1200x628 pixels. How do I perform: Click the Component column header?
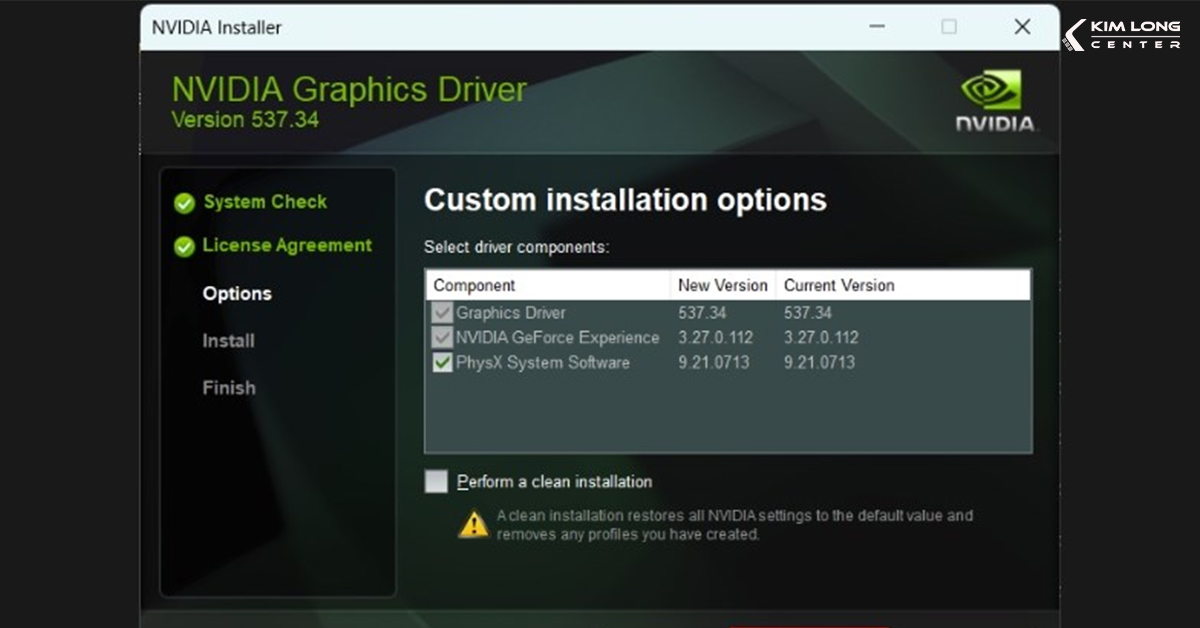tap(475, 285)
